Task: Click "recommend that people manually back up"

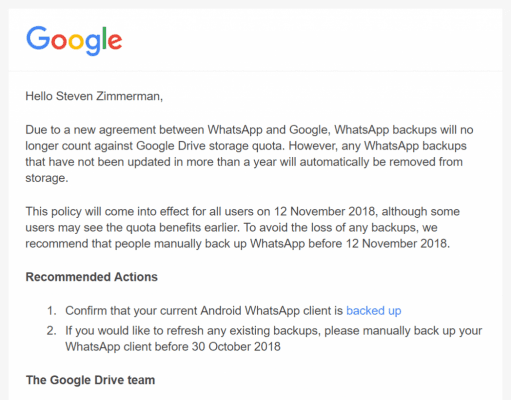Action: (x=136, y=244)
